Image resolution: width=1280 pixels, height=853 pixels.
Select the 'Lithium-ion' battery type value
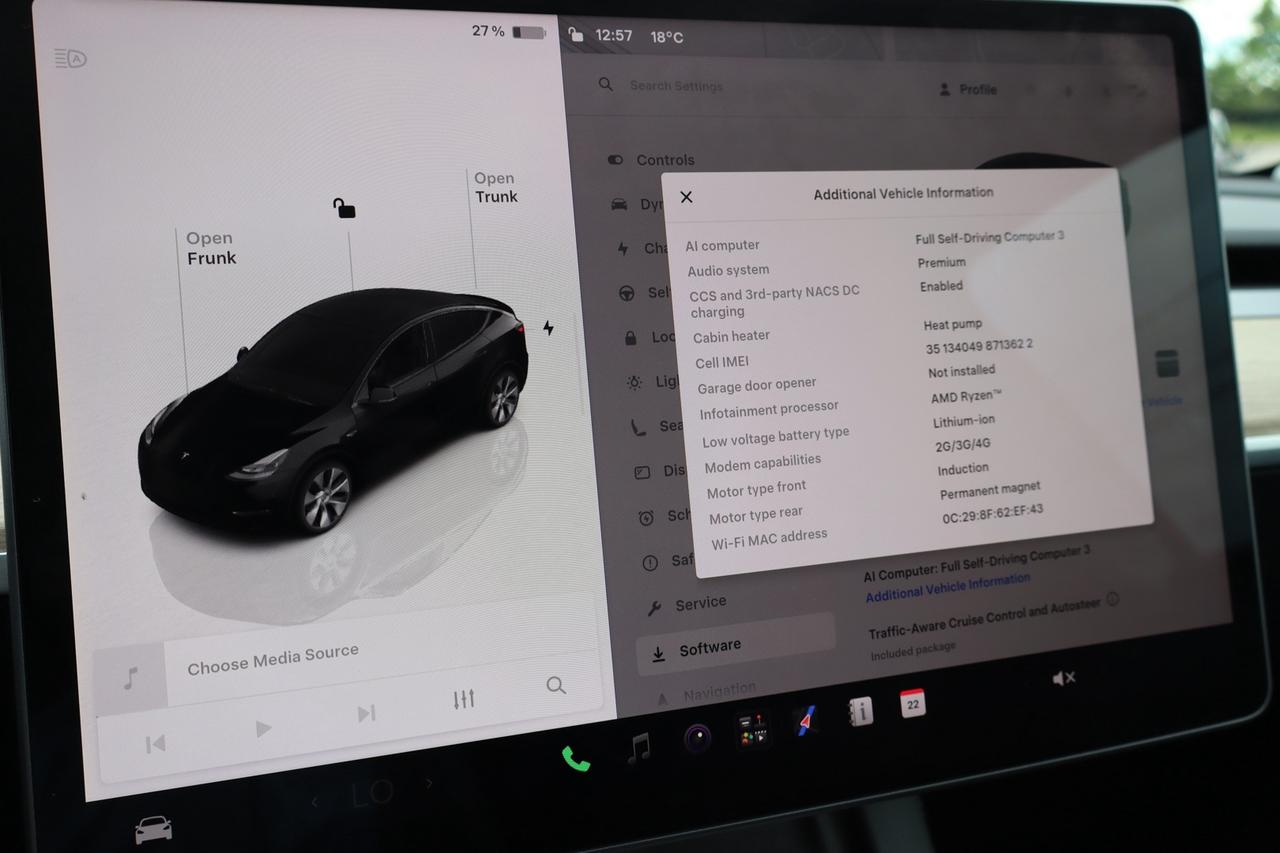click(x=964, y=421)
